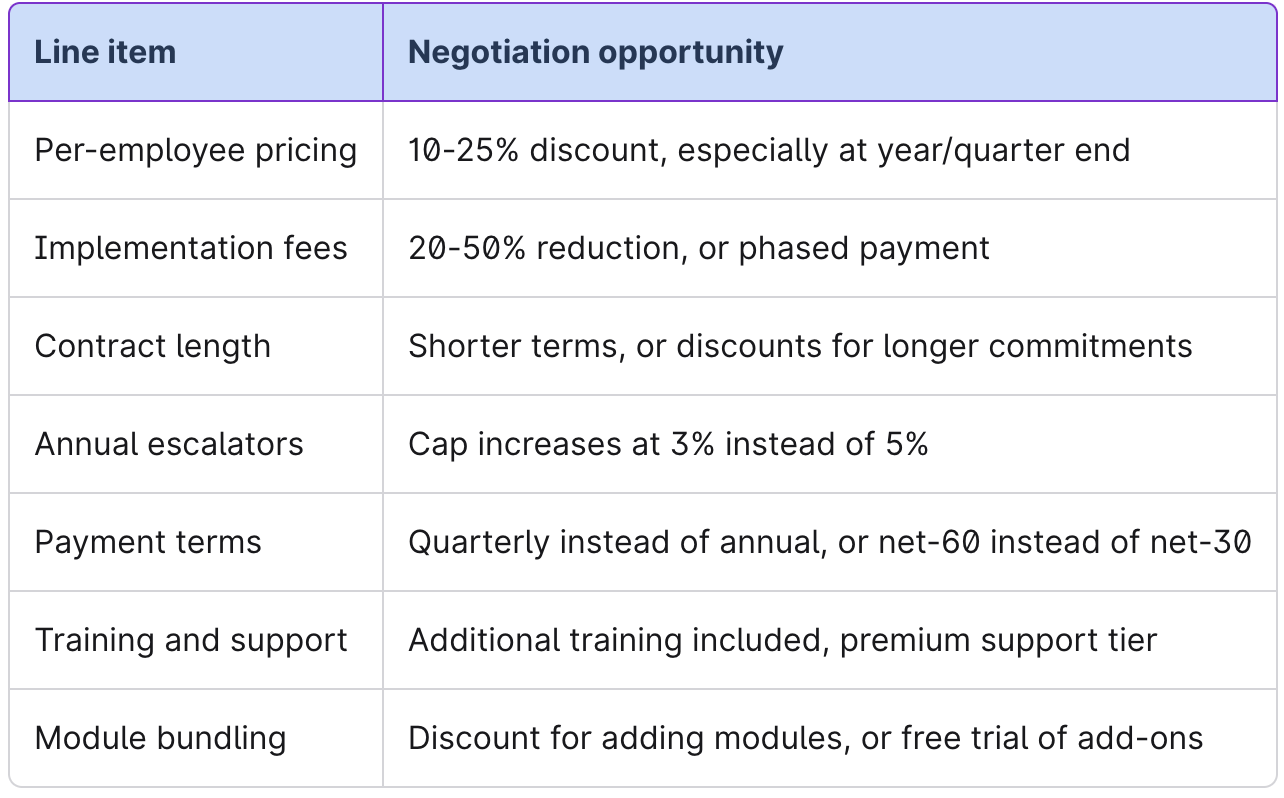
Task: Click the "Discount for adding modules" cell
Action: point(830,738)
